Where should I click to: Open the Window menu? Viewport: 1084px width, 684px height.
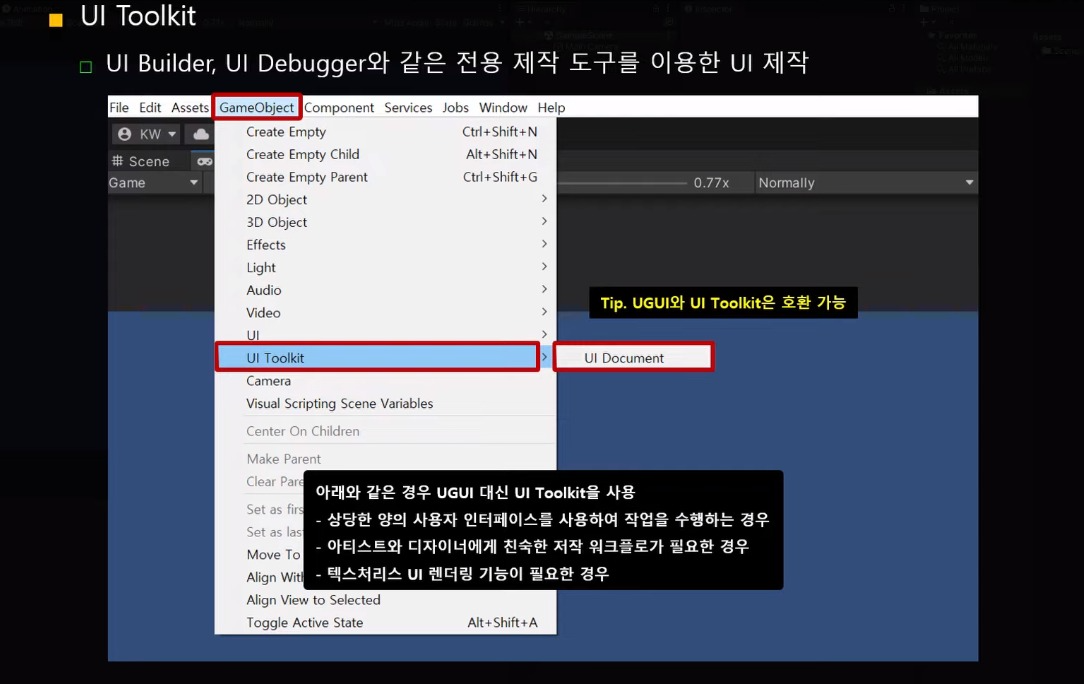[503, 108]
